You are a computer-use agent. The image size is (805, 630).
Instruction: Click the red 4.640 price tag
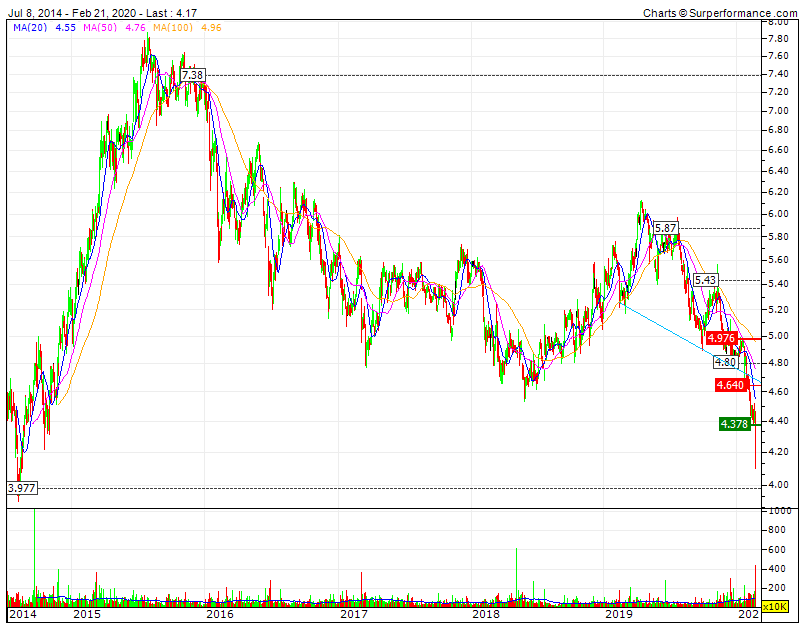click(731, 385)
